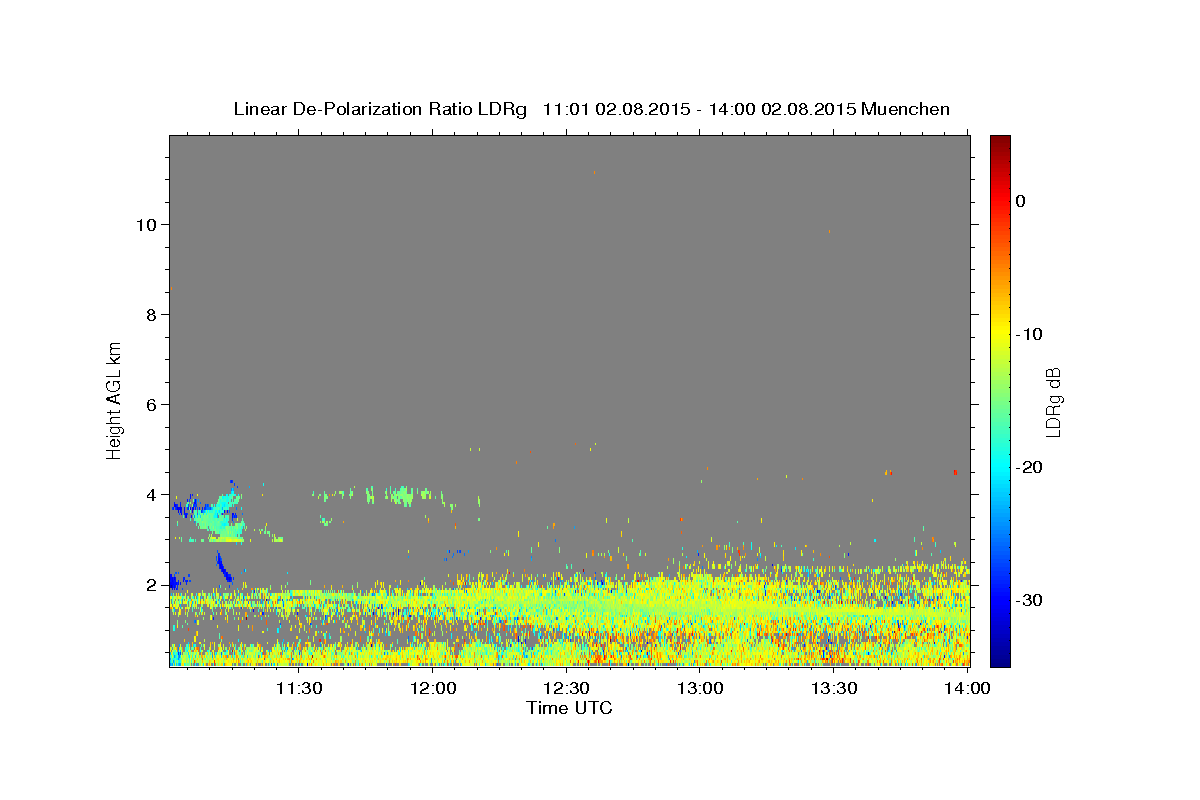Select the 12:30 time tick label

[x=567, y=688]
